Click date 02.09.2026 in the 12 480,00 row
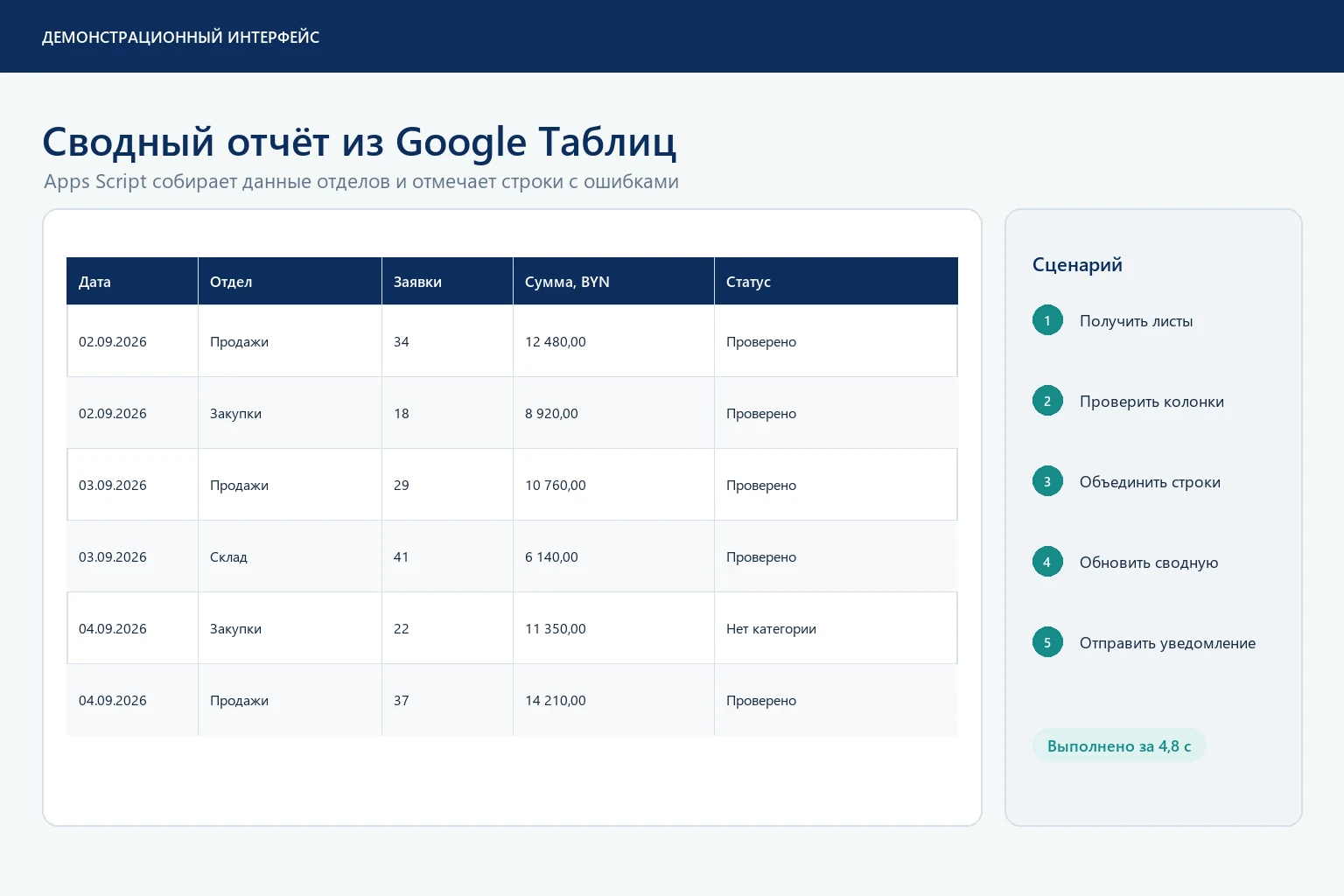Viewport: 1344px width, 896px height. (113, 341)
